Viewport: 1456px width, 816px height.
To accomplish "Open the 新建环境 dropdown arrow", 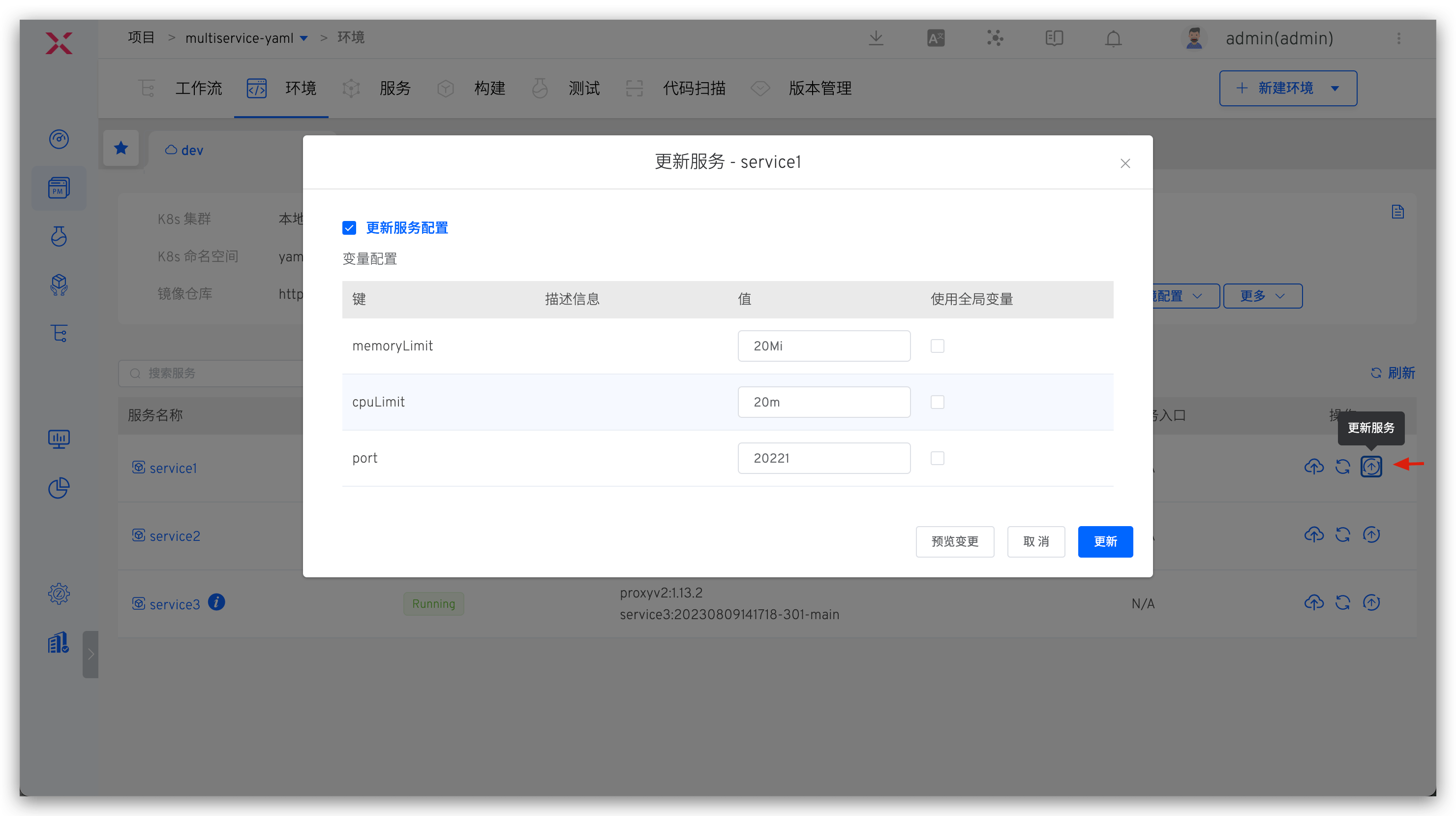I will [1335, 88].
